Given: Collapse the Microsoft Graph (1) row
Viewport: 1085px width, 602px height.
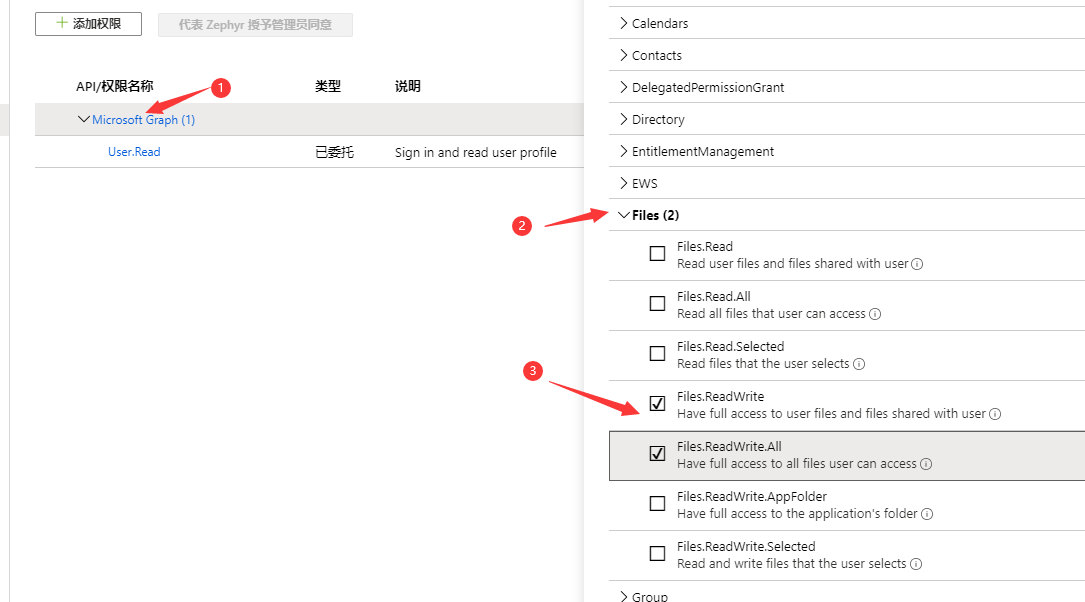Looking at the screenshot, I should click(x=83, y=120).
